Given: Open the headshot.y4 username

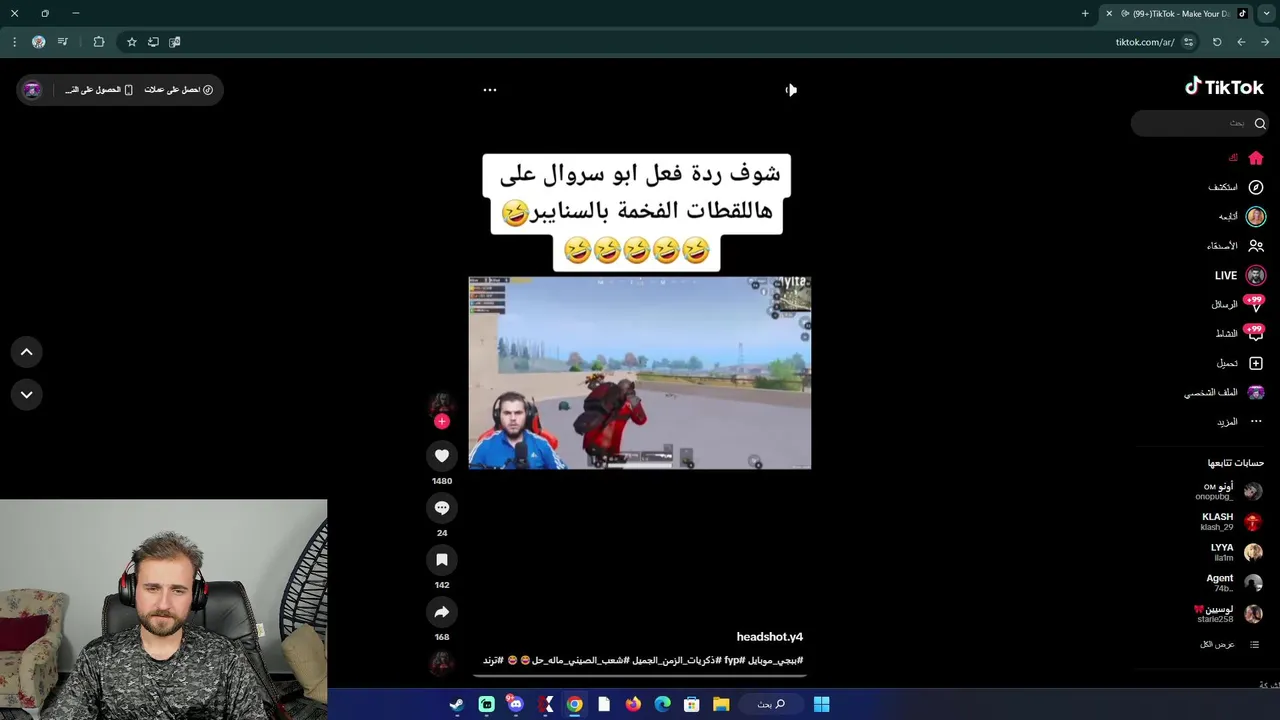Looking at the screenshot, I should click(770, 637).
